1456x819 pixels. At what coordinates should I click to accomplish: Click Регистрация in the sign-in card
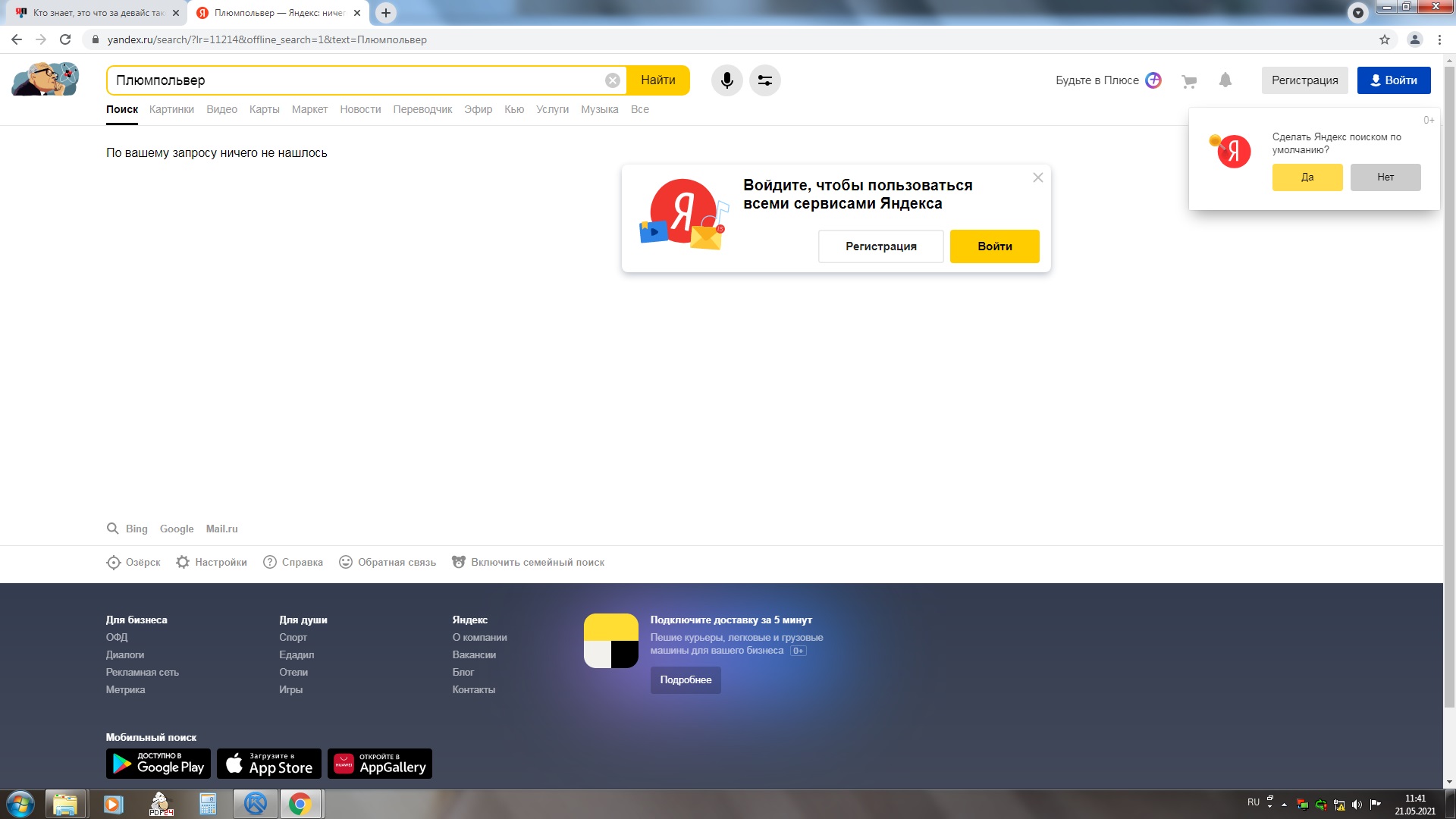881,246
